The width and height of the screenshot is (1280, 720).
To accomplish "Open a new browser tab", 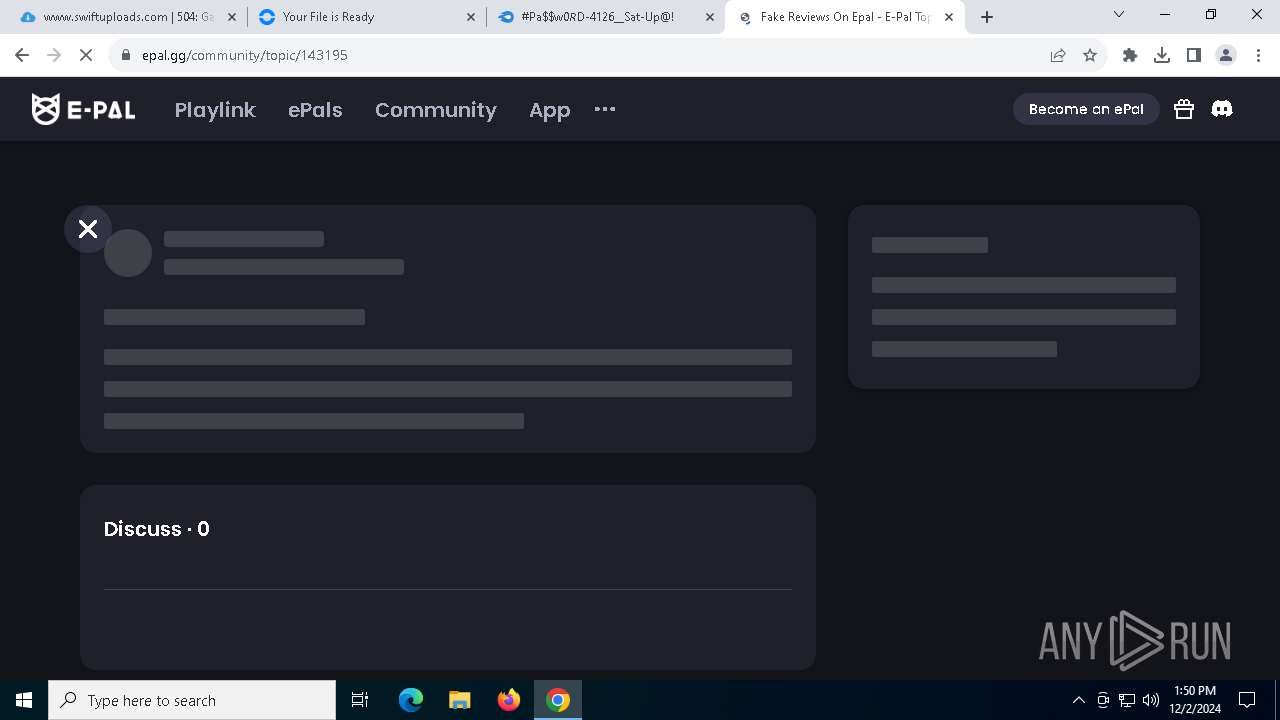I will click(x=987, y=17).
